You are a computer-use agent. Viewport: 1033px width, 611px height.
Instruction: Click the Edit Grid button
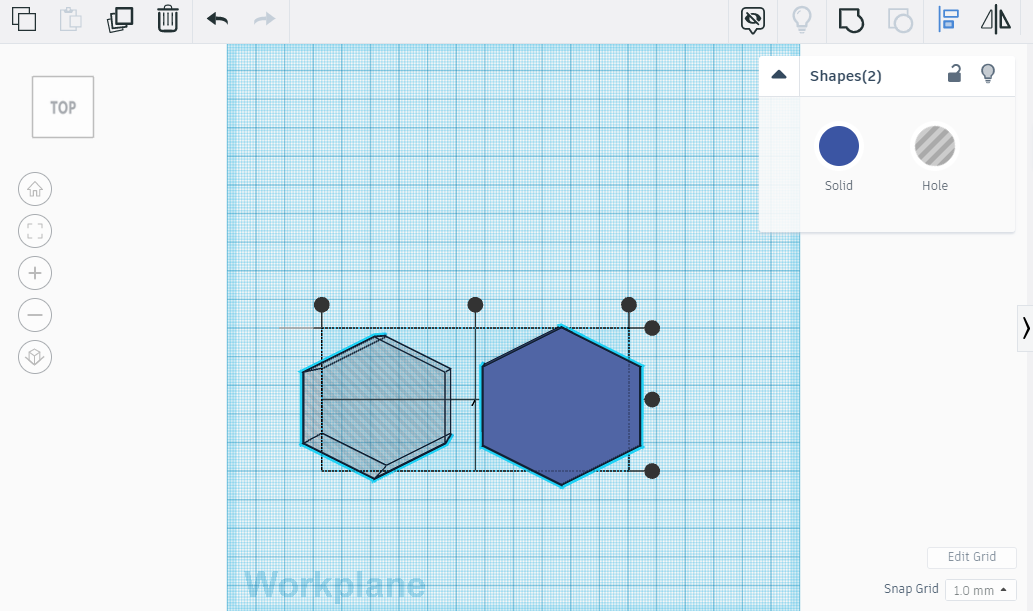coord(971,557)
